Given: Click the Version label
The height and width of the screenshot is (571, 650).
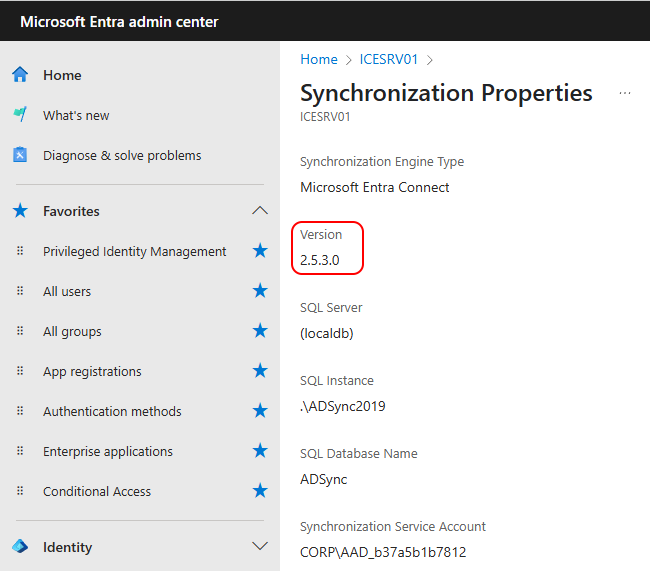Looking at the screenshot, I should [321, 234].
